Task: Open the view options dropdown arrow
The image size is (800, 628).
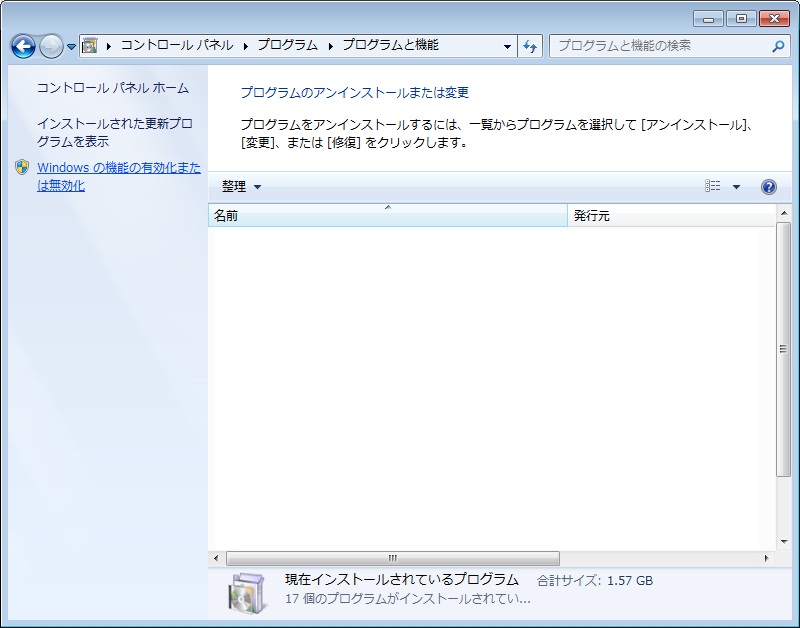Action: point(736,187)
